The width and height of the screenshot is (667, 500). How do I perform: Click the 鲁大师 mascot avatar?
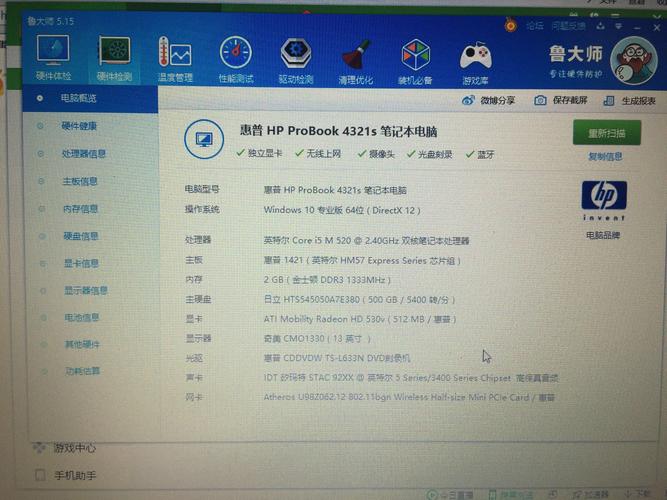click(633, 60)
